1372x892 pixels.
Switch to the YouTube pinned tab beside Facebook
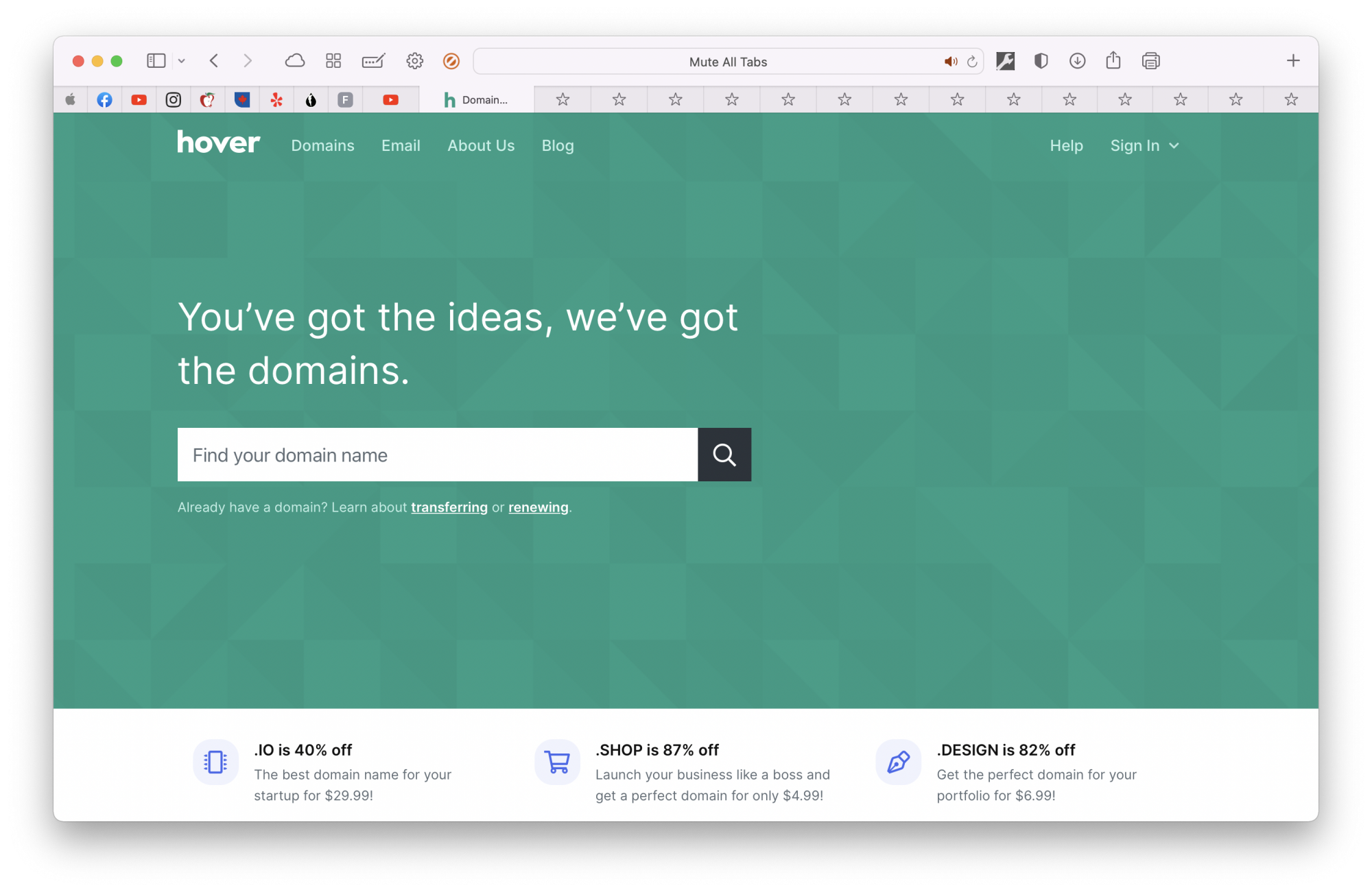tap(139, 100)
